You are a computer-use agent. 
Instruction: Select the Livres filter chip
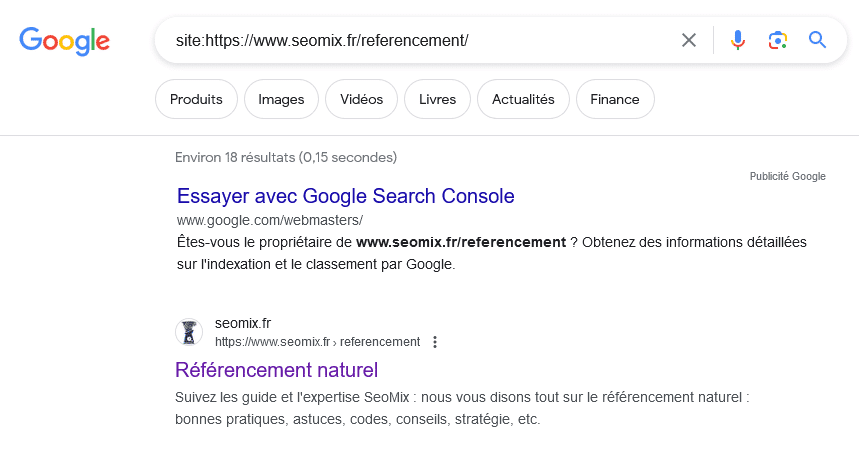(437, 99)
